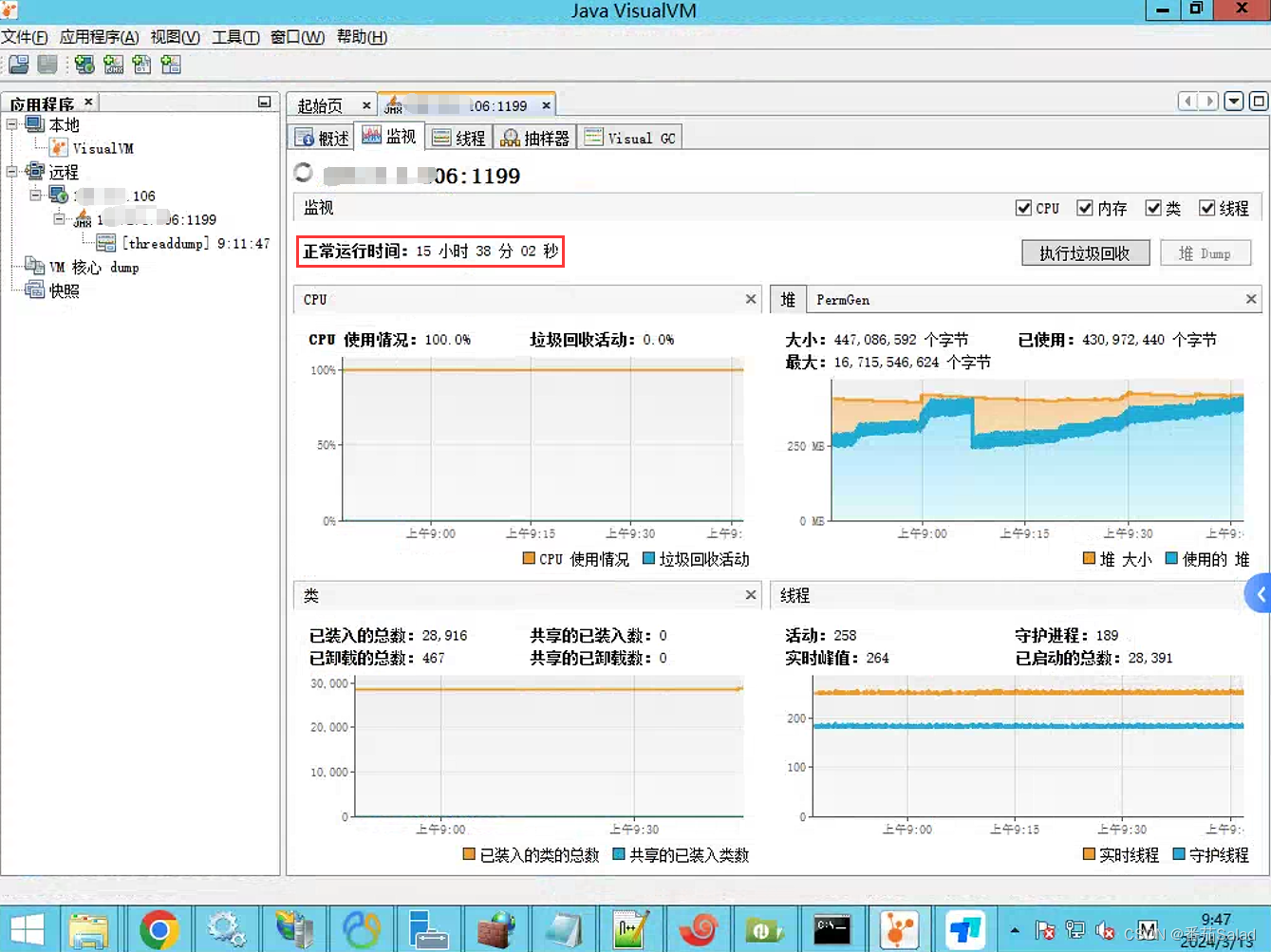Open the 视图 menu
The width and height of the screenshot is (1271, 952).
pos(175,37)
